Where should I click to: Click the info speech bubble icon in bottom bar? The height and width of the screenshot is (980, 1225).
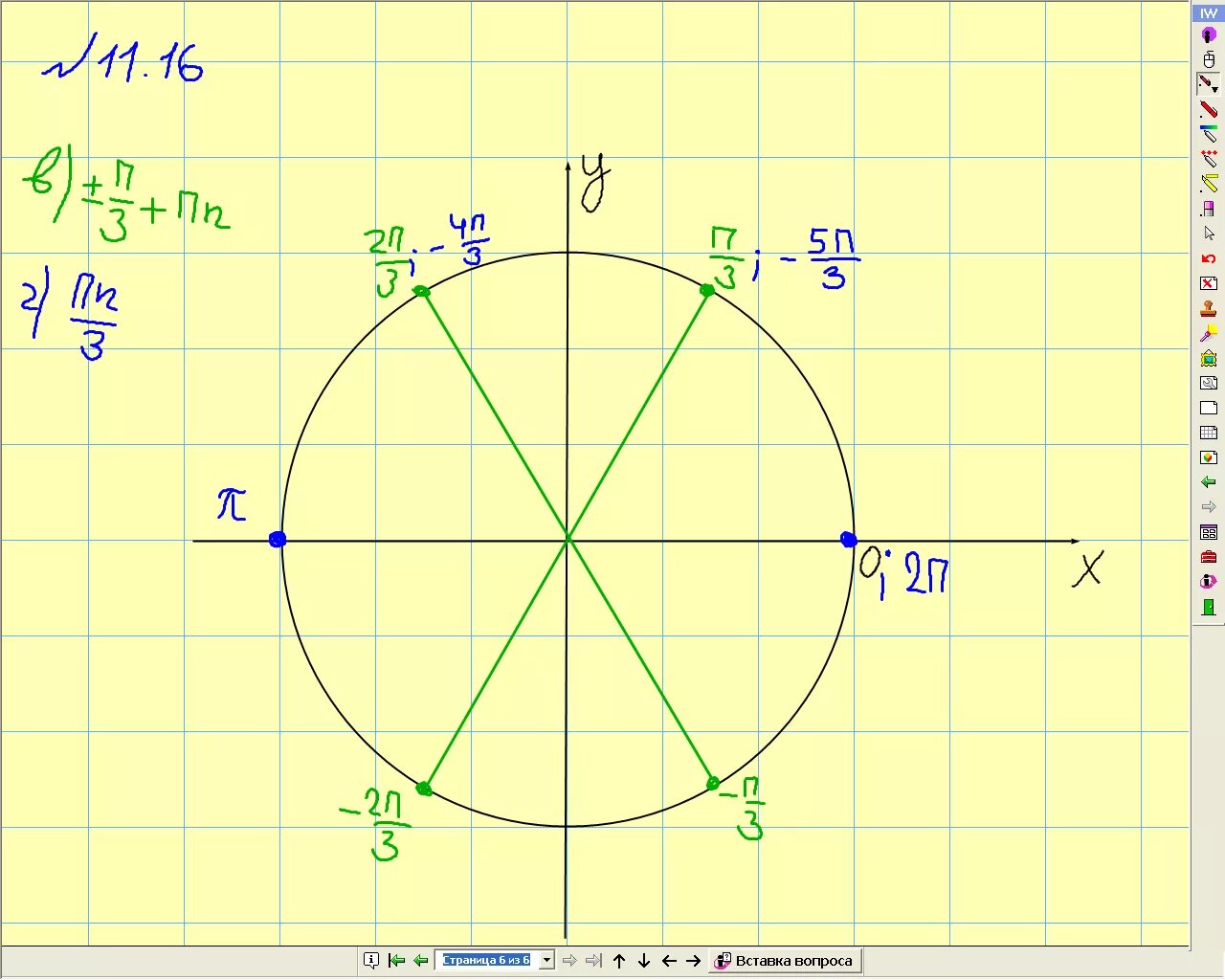click(x=372, y=961)
